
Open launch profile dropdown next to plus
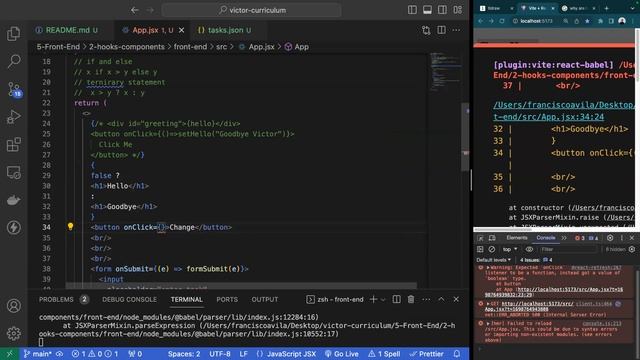383,300
